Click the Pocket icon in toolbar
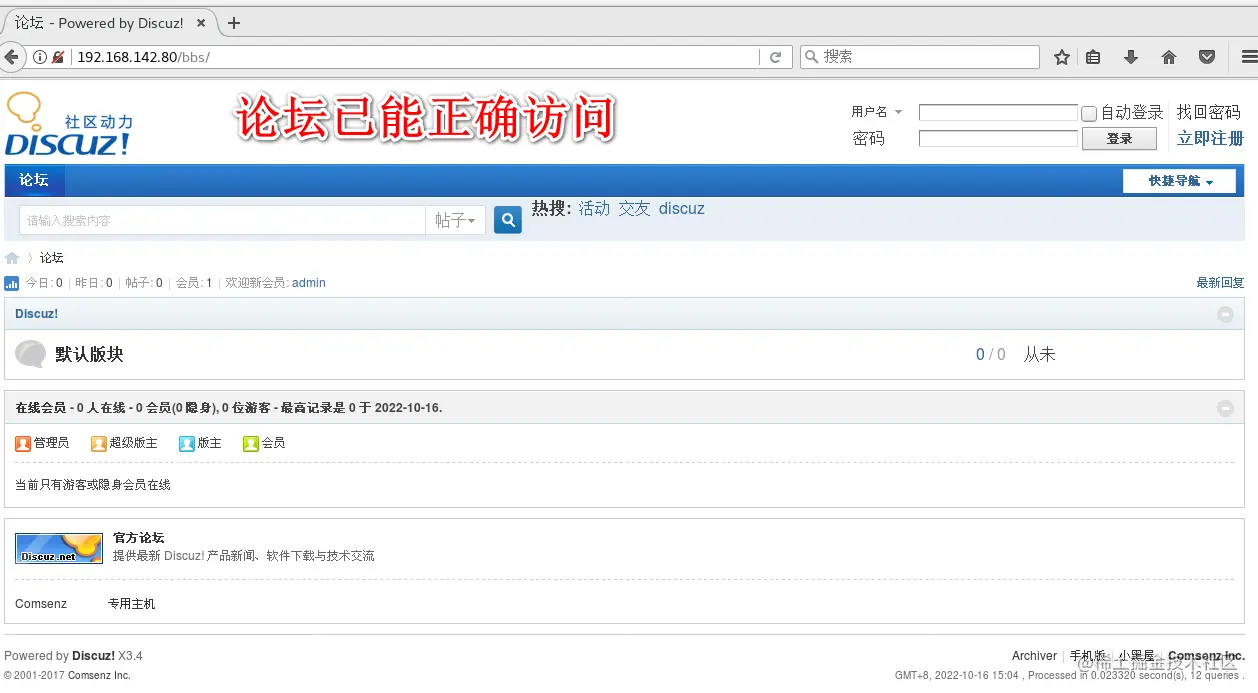The width and height of the screenshot is (1258, 693). pos(1207,57)
